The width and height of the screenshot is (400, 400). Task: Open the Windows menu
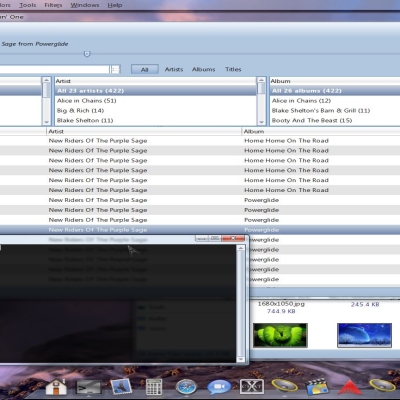[x=85, y=5]
